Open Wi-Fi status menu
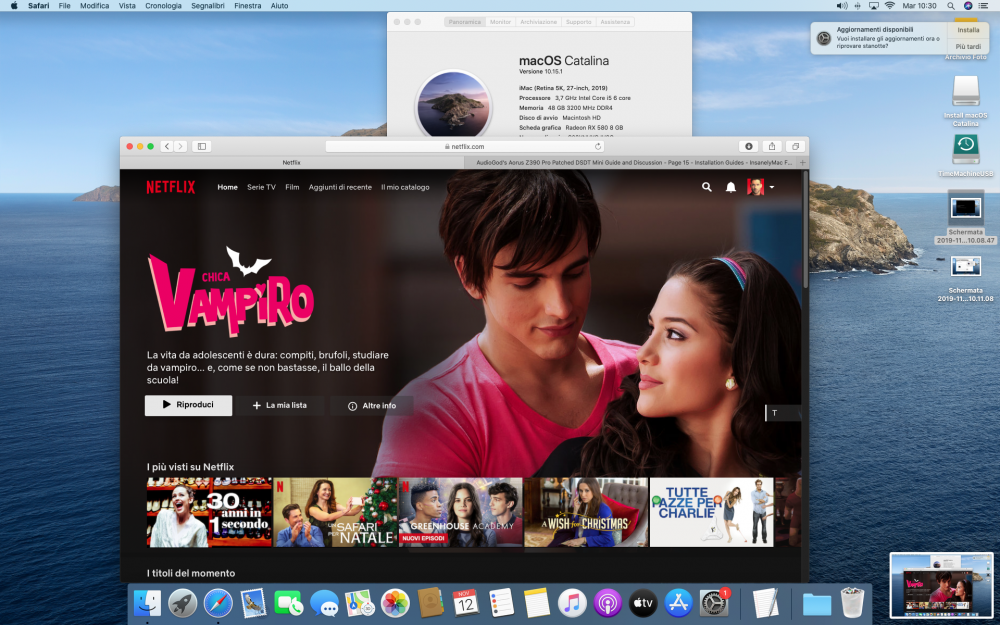1000x625 pixels. [890, 6]
